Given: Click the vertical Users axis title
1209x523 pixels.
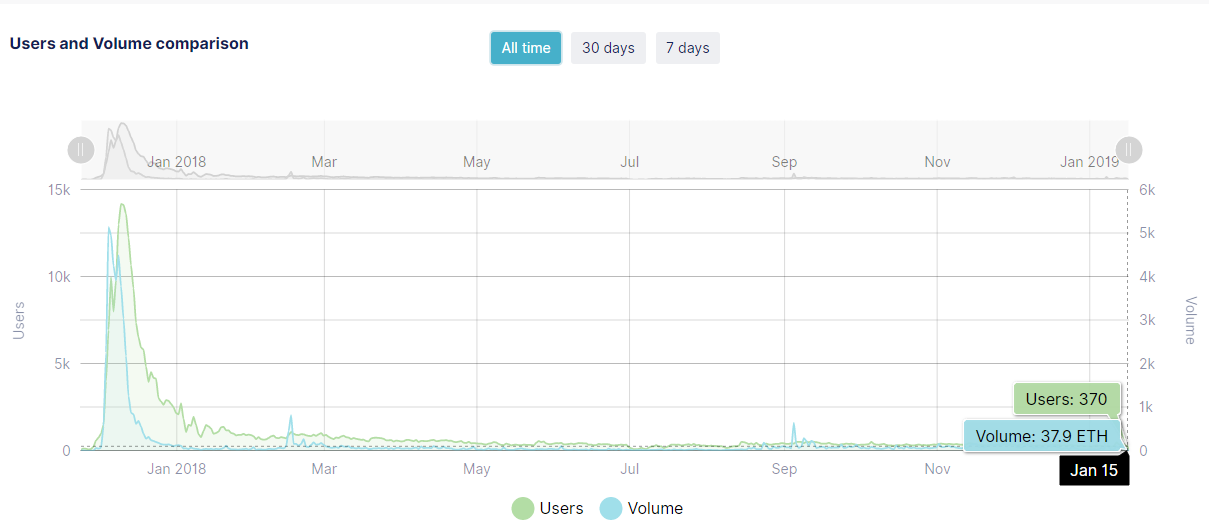Looking at the screenshot, I should point(18,320).
